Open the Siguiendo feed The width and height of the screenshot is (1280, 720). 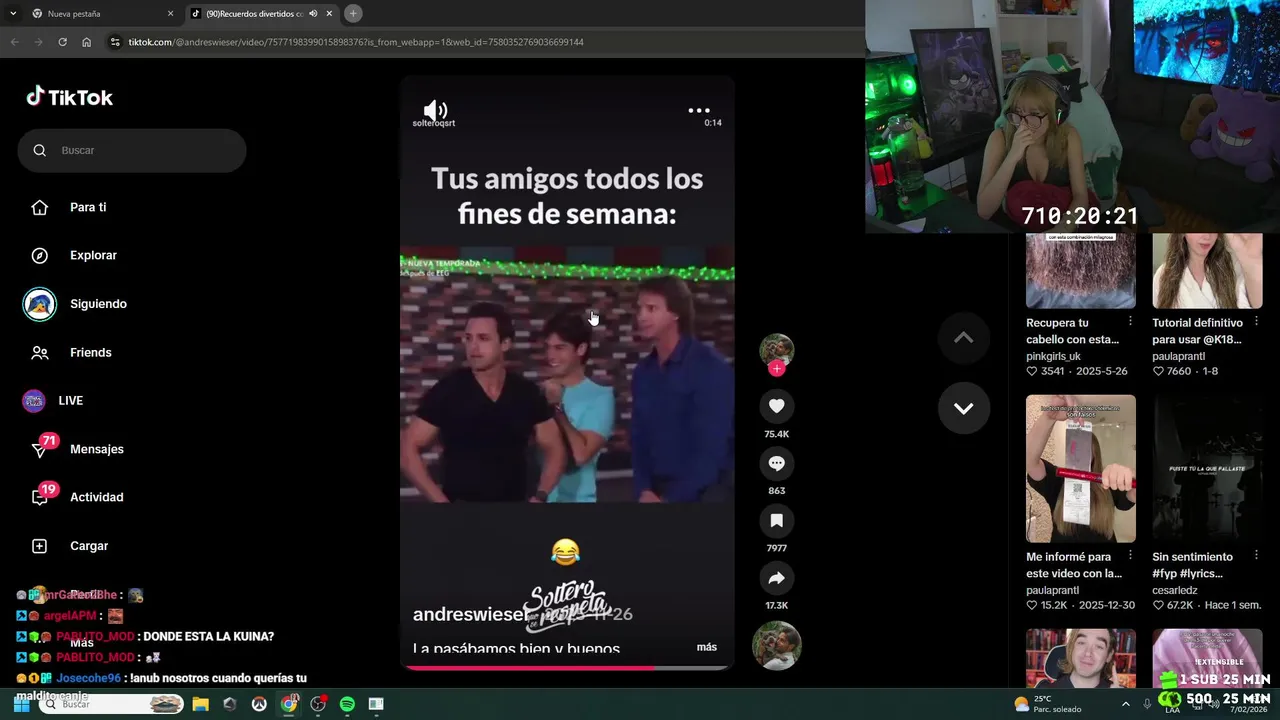(98, 304)
